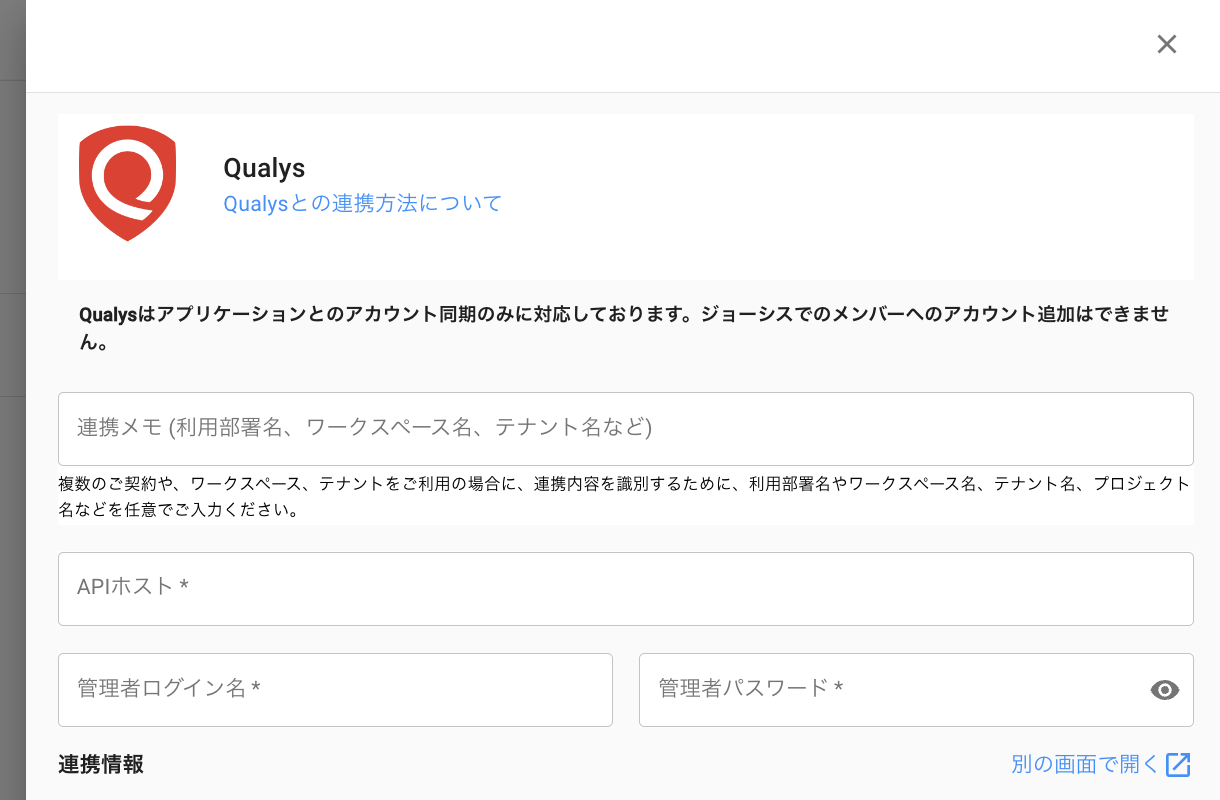Click the asterisk after 管理者ログイン名 placeholder

pyautogui.click(x=256, y=689)
